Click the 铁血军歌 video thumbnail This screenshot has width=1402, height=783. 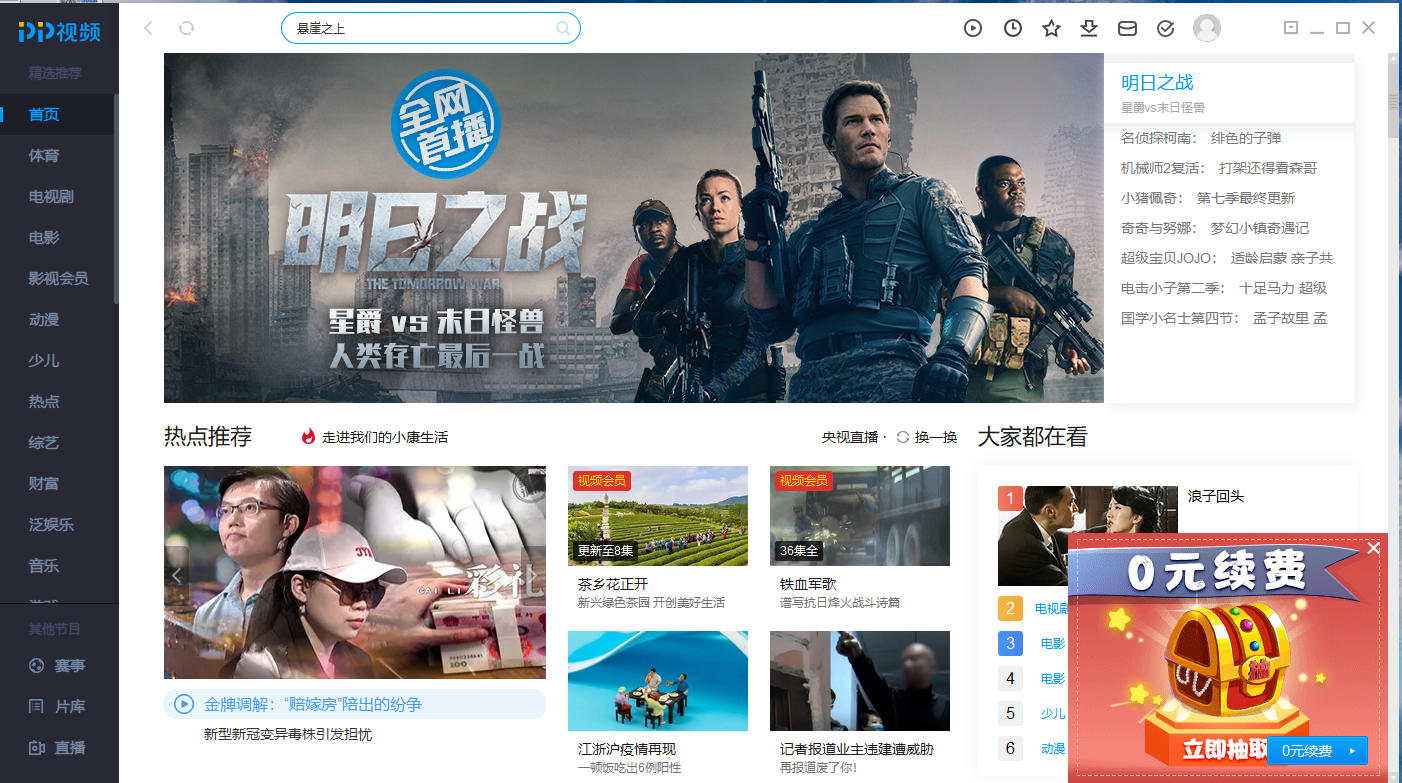859,516
